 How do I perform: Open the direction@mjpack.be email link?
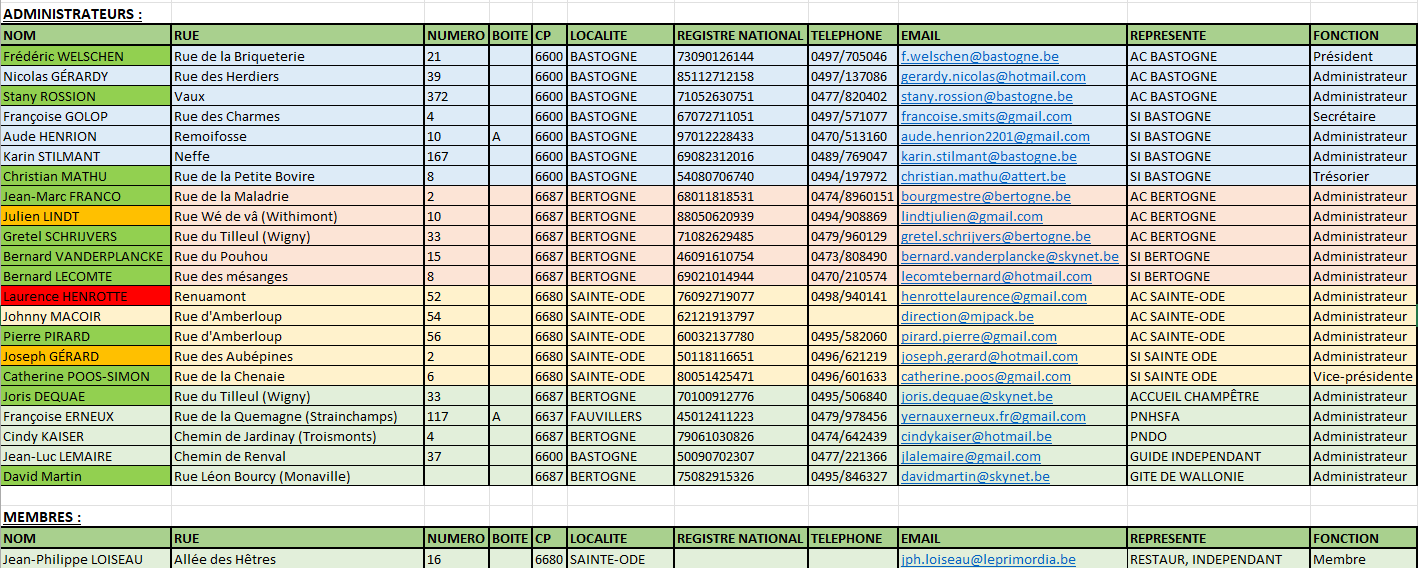point(966,317)
